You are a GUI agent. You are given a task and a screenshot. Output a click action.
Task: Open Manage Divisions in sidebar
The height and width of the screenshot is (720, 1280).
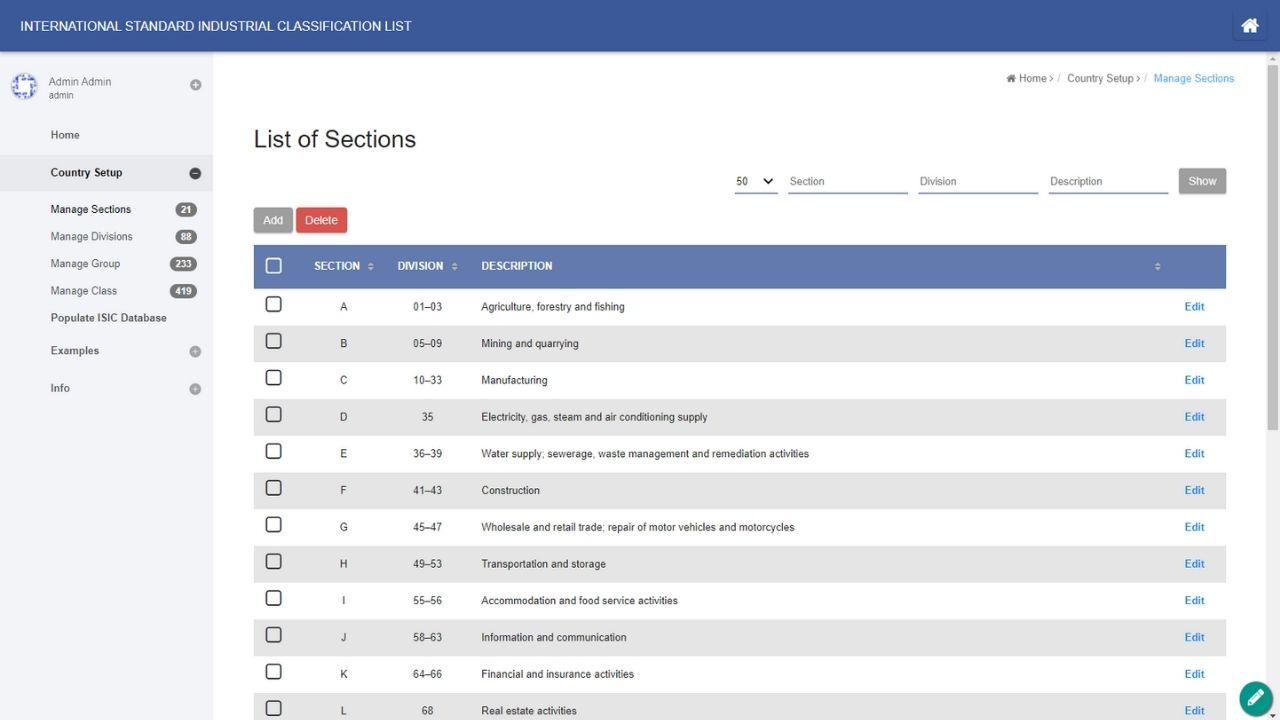click(92, 237)
